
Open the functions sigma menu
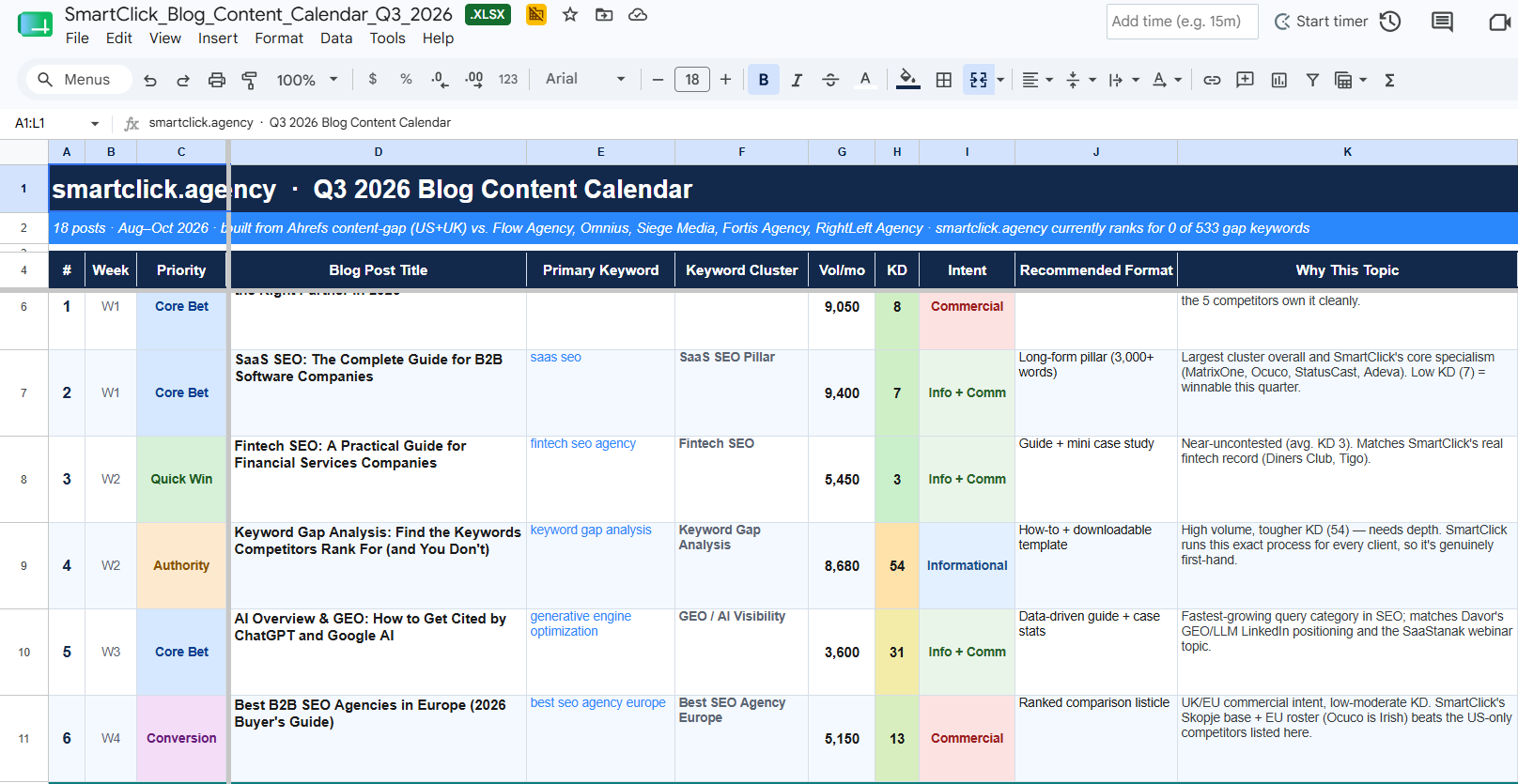coord(1389,80)
